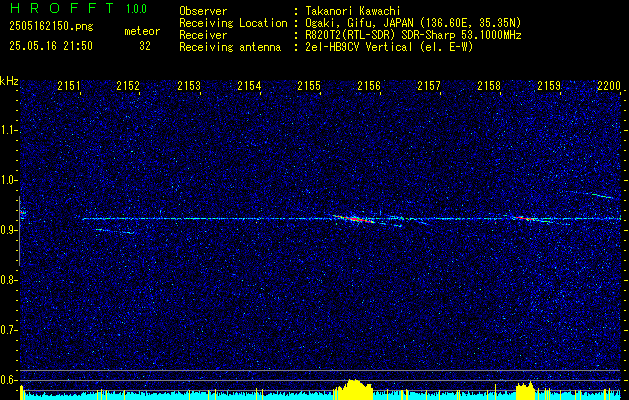Click the observer name Takanori Kawachi
Screen dimensions: 629x400
pos(353,11)
